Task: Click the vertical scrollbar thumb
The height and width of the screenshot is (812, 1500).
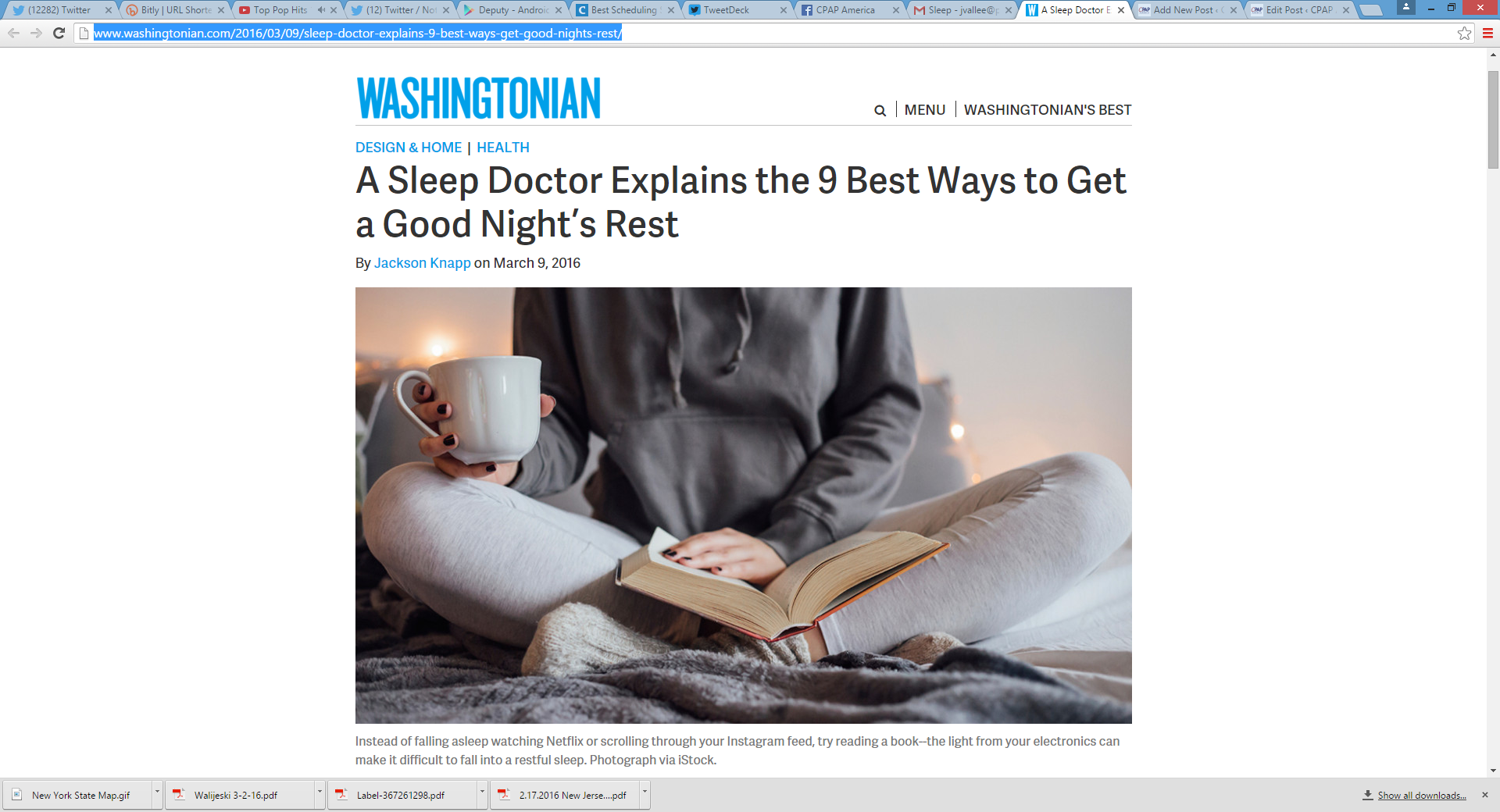Action: click(x=1493, y=119)
